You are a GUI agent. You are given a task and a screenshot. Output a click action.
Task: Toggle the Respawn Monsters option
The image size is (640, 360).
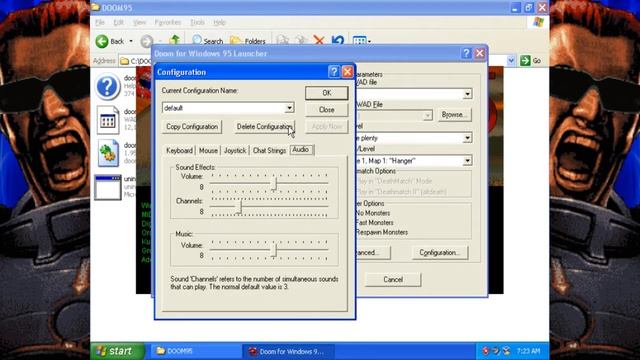coord(381,232)
